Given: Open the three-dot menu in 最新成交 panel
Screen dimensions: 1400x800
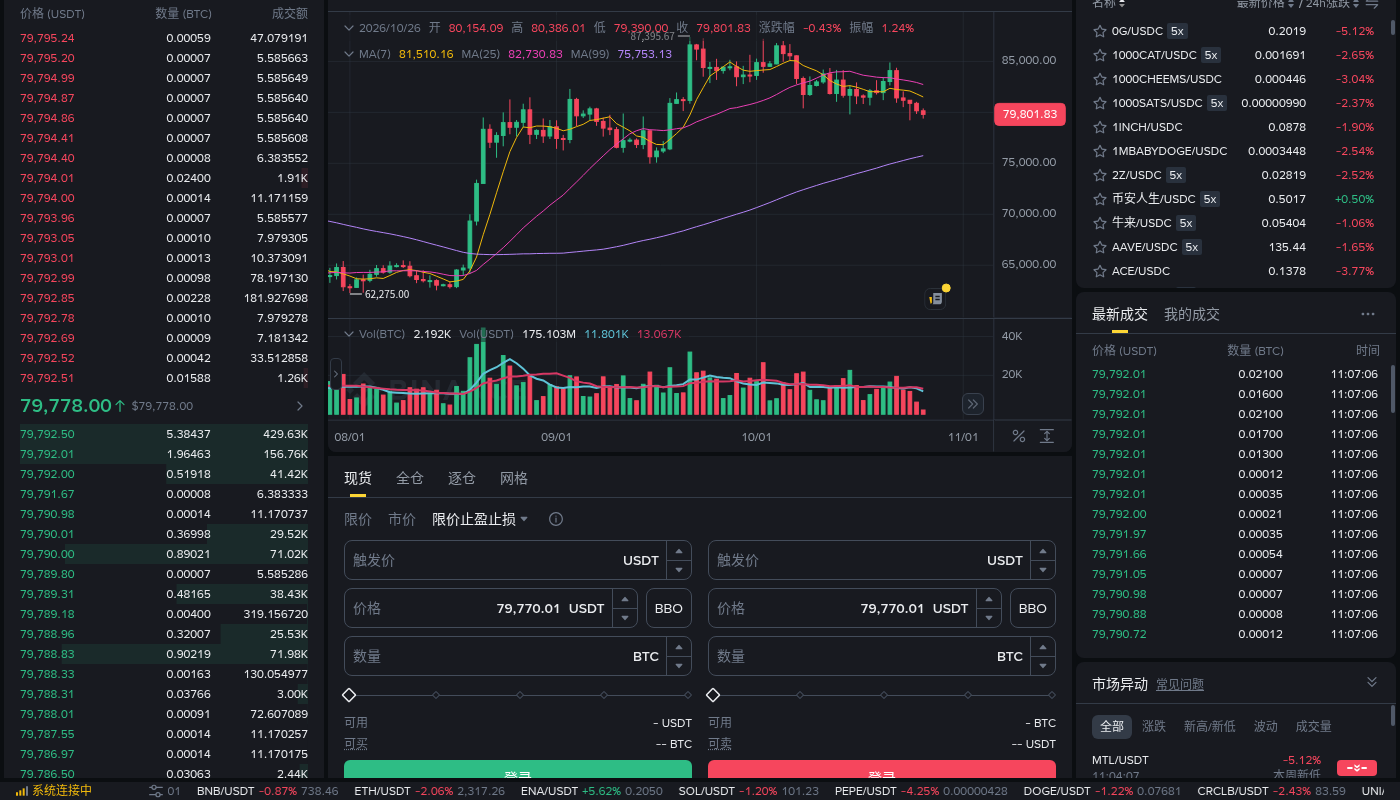Looking at the screenshot, I should [1368, 314].
